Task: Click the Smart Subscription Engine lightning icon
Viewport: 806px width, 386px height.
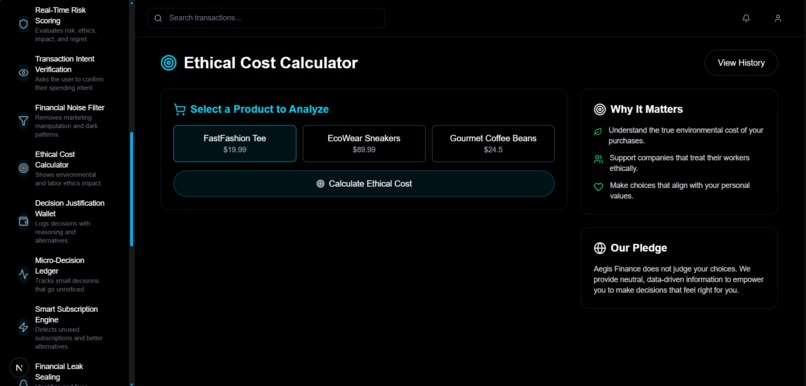Action: tap(24, 327)
